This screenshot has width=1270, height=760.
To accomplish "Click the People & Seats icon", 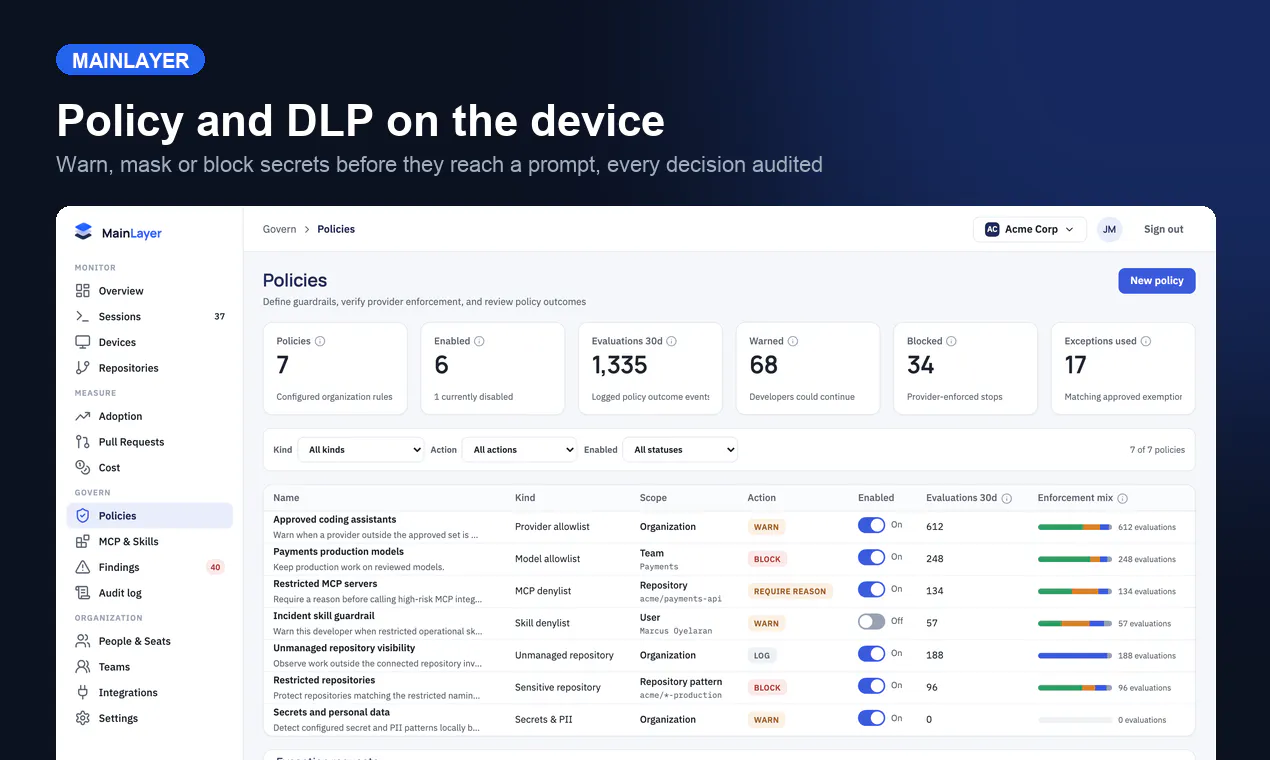I will pyautogui.click(x=83, y=641).
